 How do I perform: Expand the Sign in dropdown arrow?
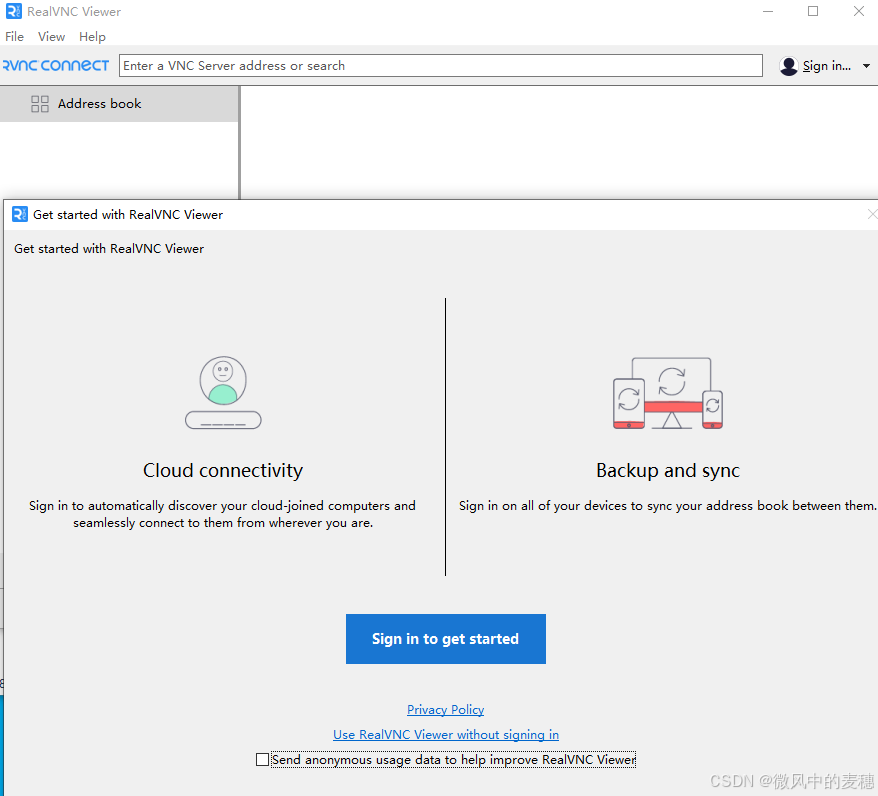(866, 66)
